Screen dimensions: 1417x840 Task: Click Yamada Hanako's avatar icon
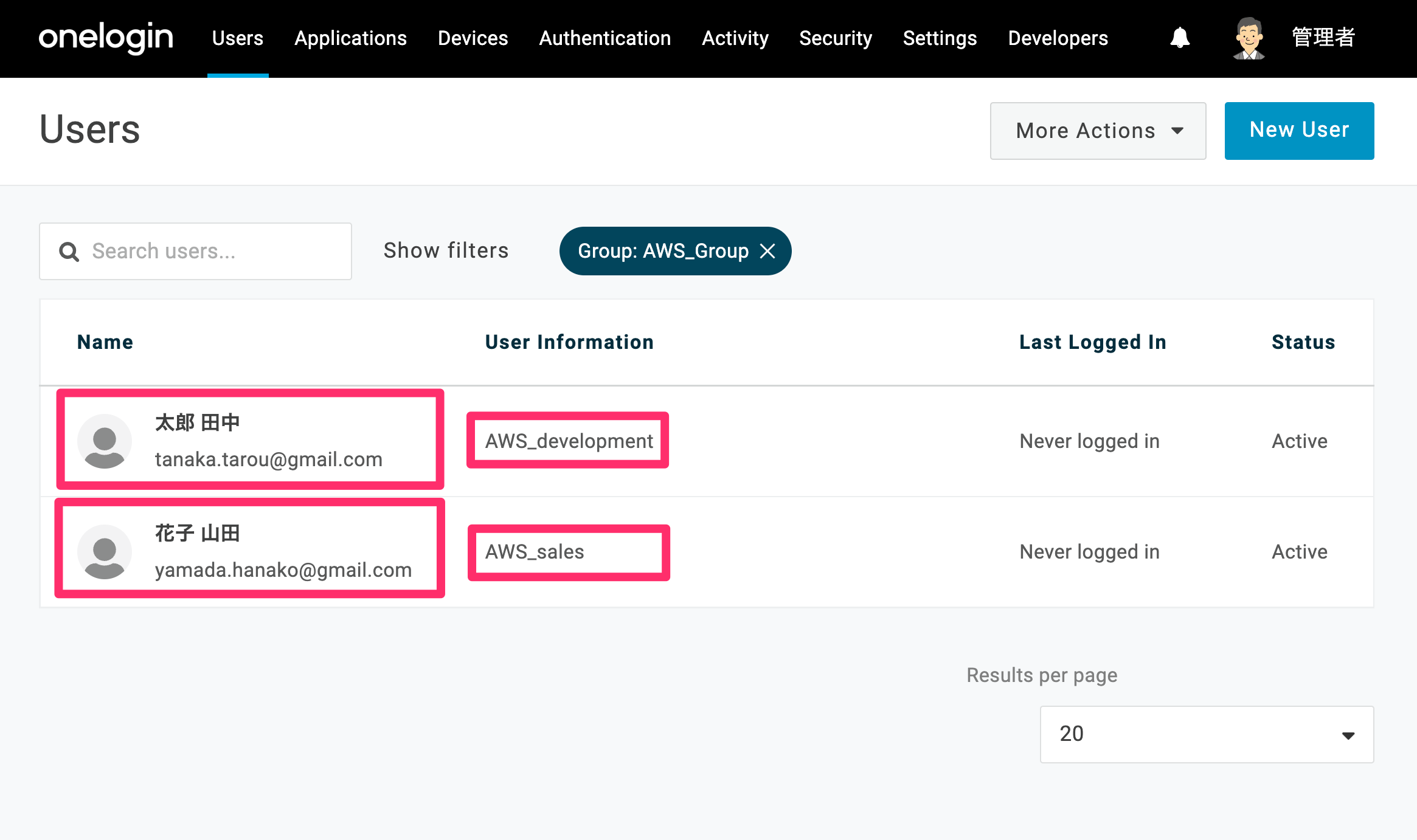click(105, 552)
